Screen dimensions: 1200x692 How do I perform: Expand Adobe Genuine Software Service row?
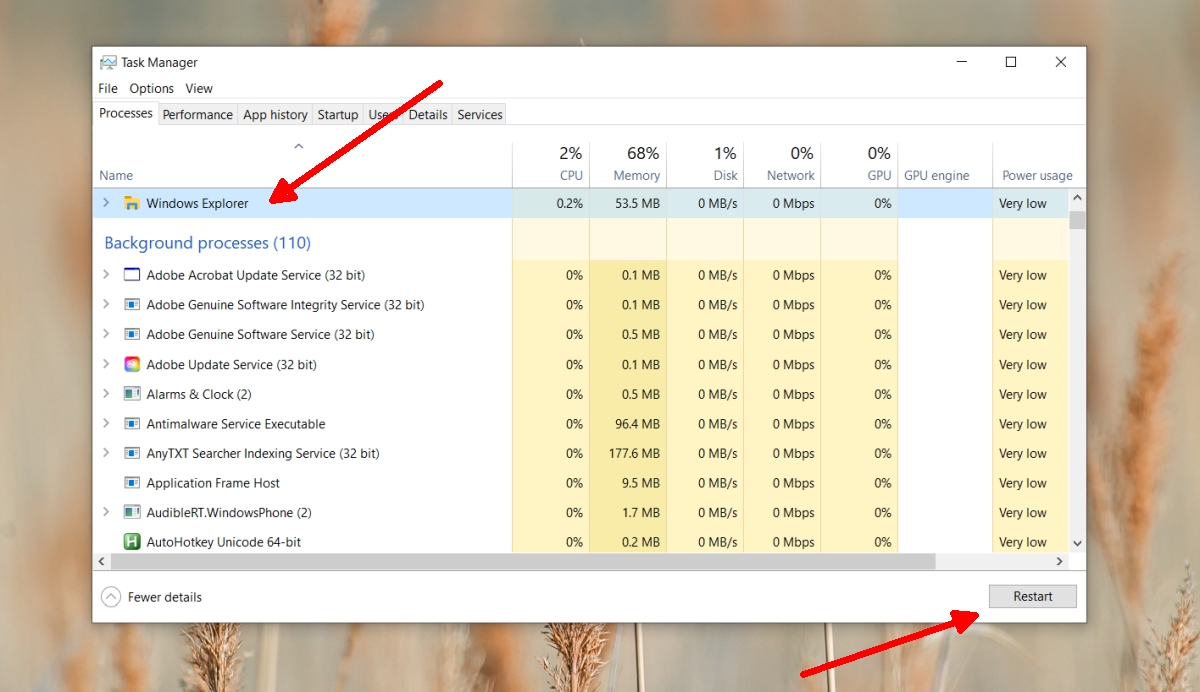click(106, 334)
